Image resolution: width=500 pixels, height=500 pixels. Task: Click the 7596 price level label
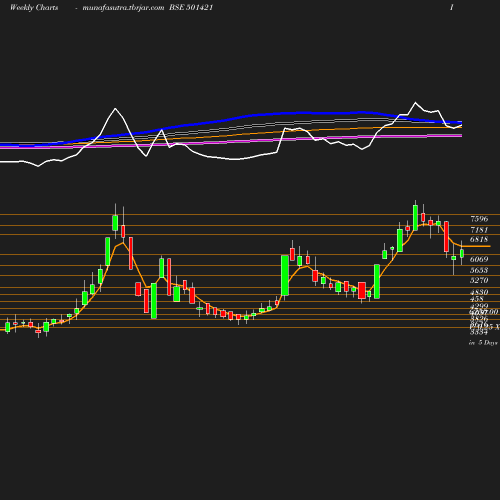[x=479, y=219]
